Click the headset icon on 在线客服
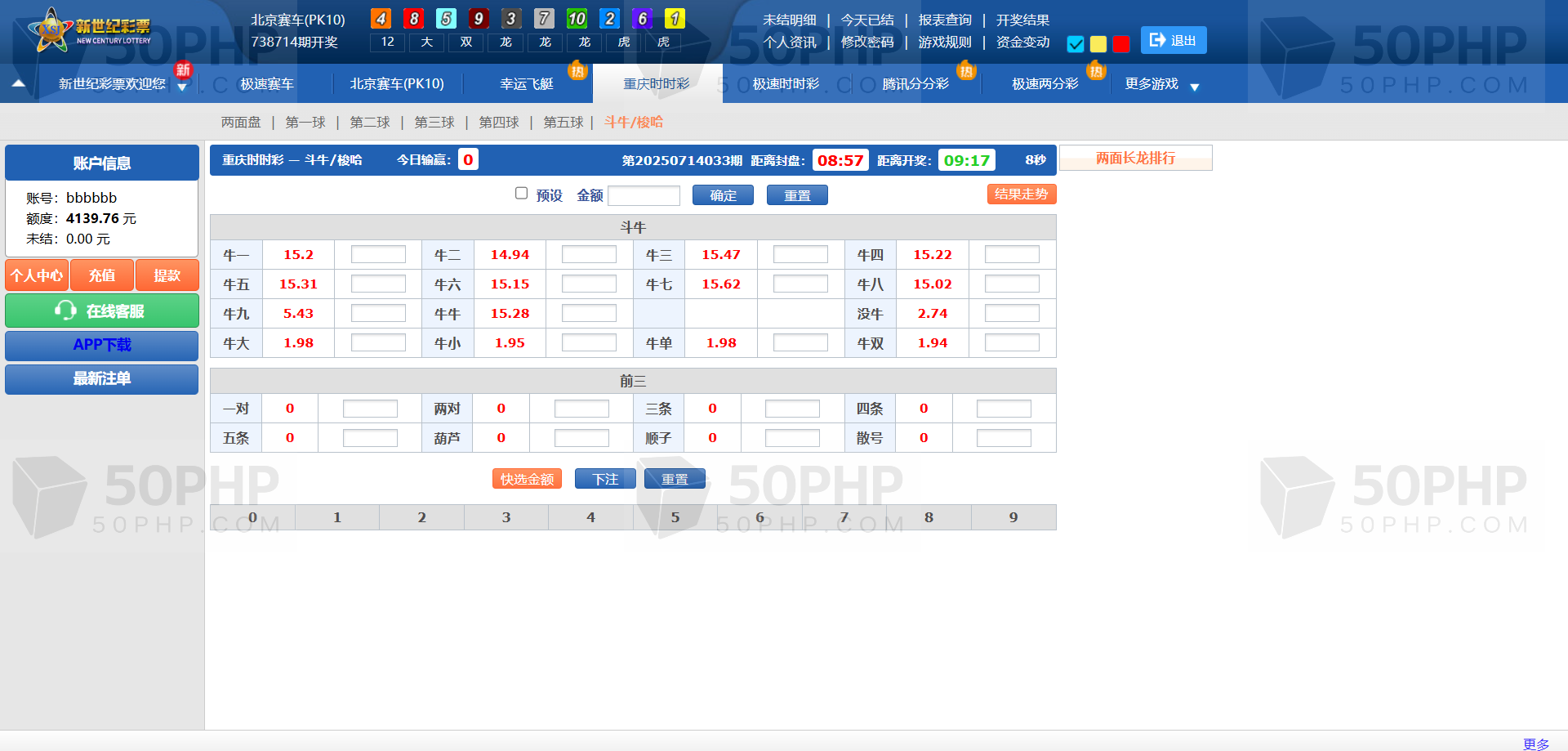This screenshot has height=751, width=1568. point(65,311)
